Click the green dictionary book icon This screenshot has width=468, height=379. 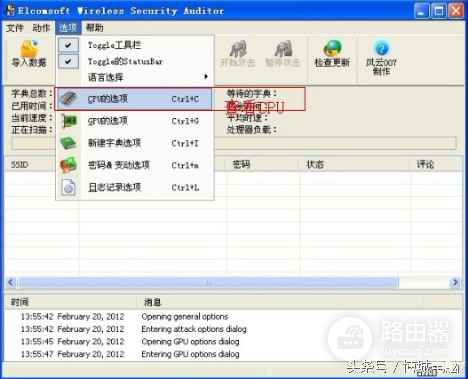pyautogui.click(x=69, y=143)
